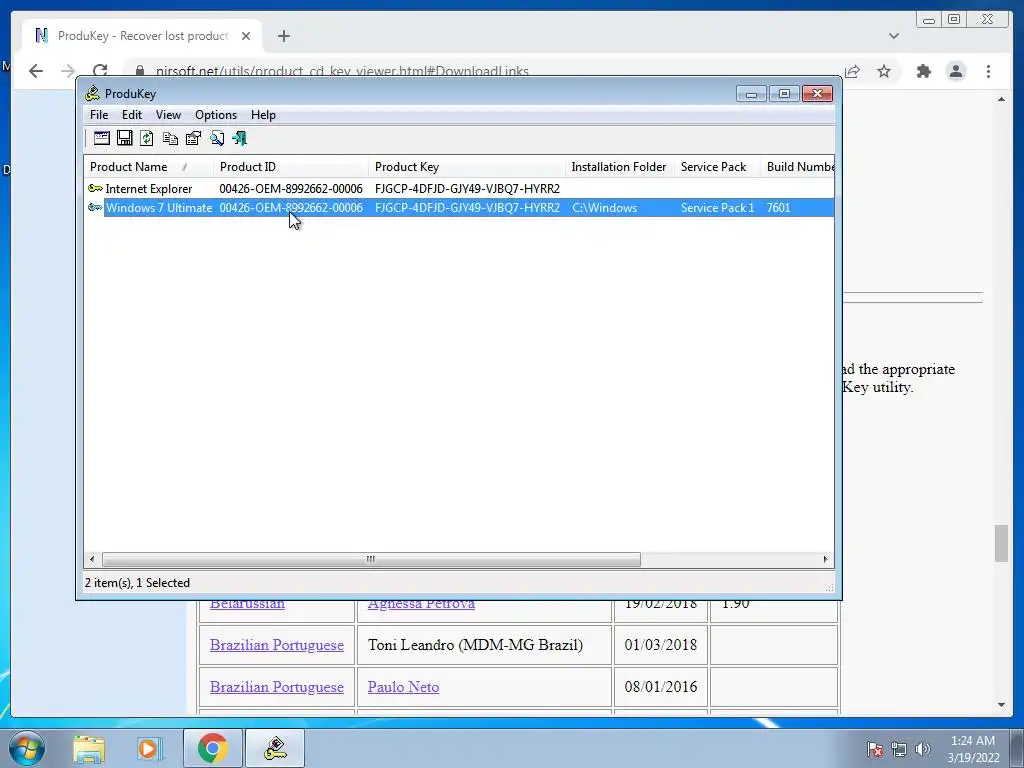
Task: Open Windows Explorer from the taskbar
Action: coord(89,748)
